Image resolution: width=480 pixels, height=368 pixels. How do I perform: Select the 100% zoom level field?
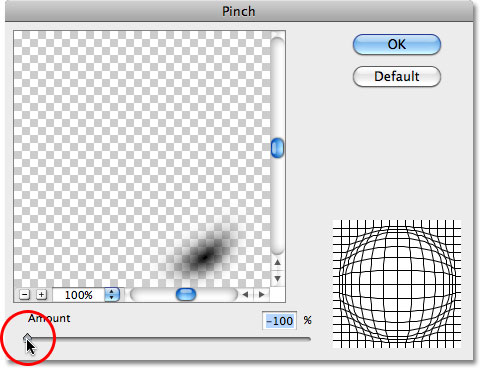(x=79, y=295)
